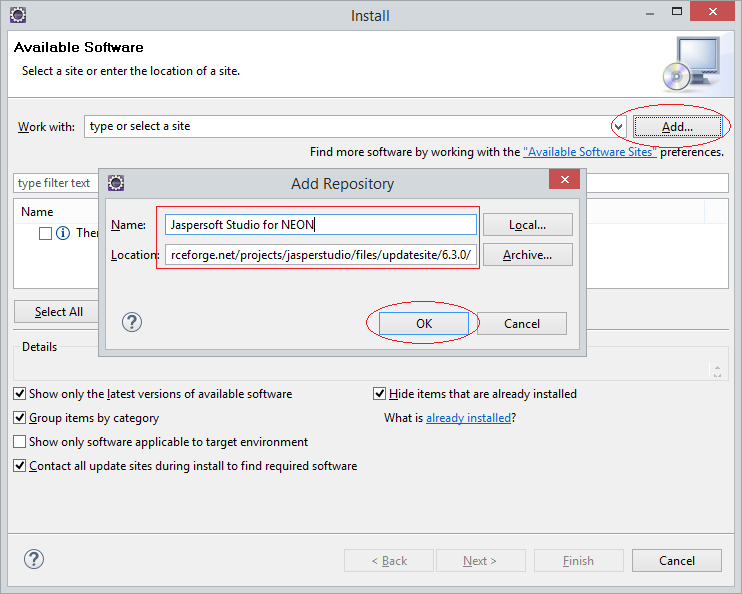Expand the Work with site dropdown arrow

(x=618, y=127)
